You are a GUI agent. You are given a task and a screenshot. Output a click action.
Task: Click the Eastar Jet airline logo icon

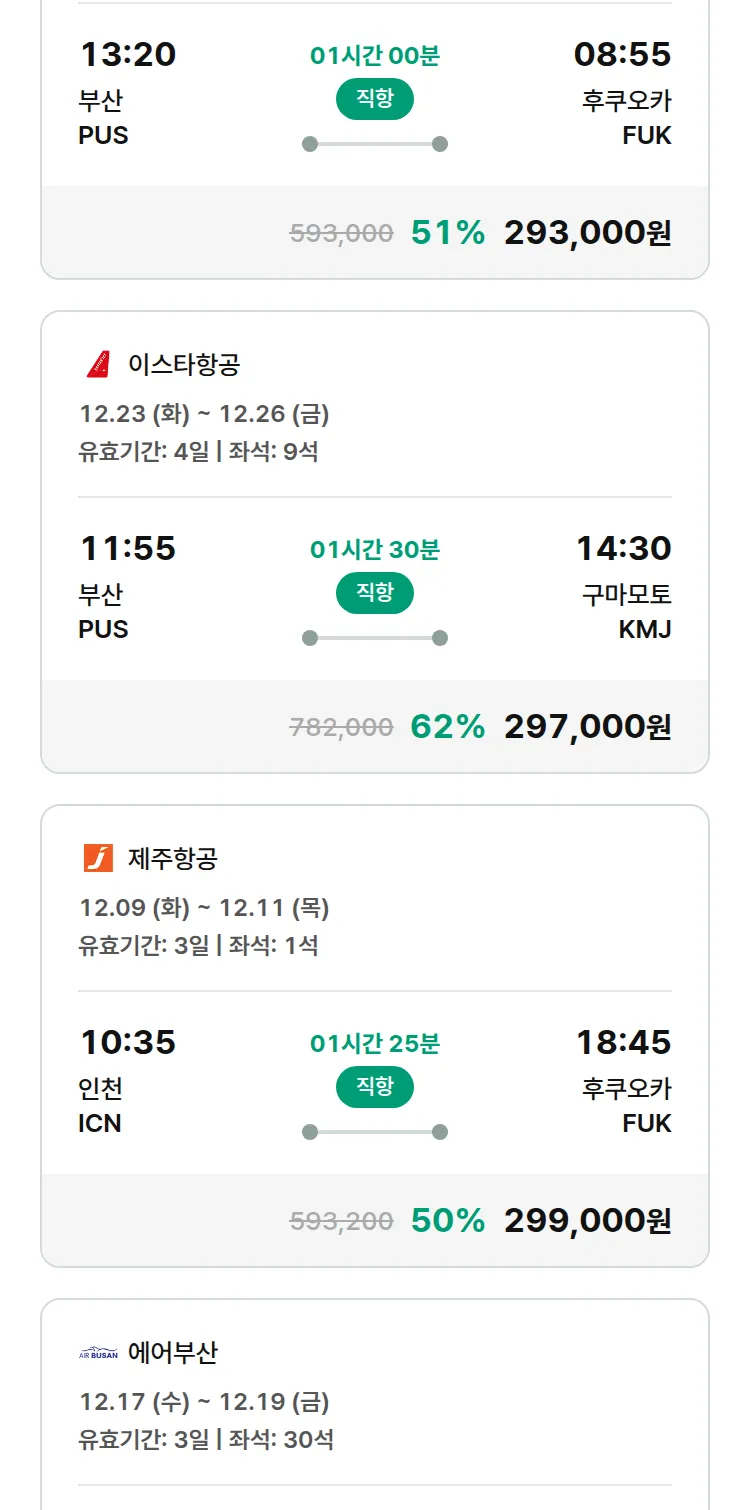[98, 364]
